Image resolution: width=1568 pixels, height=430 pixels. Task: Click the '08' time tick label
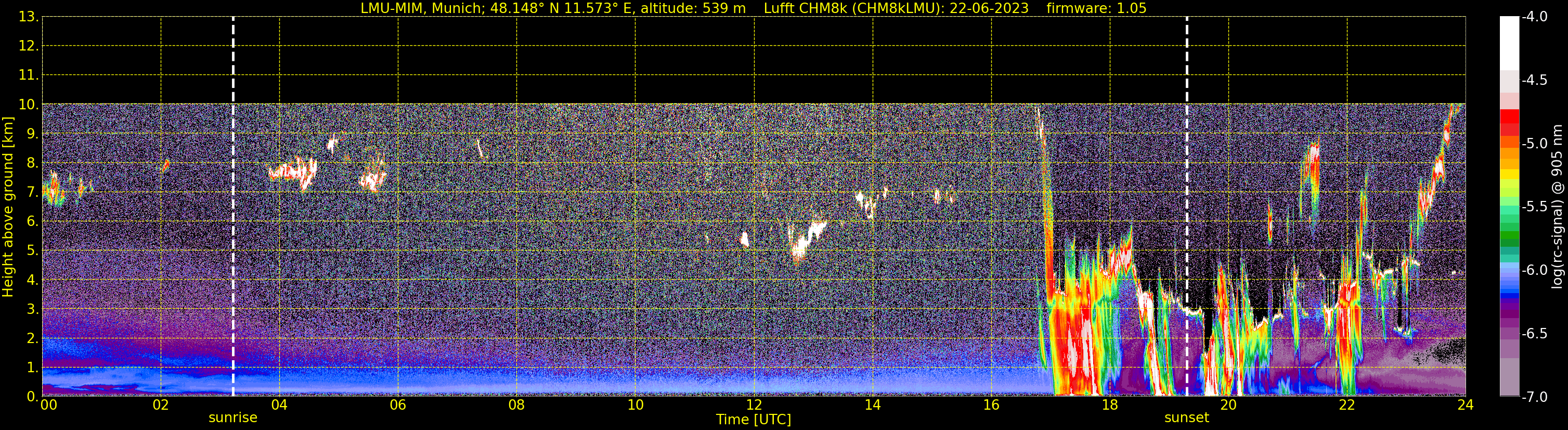517,405
